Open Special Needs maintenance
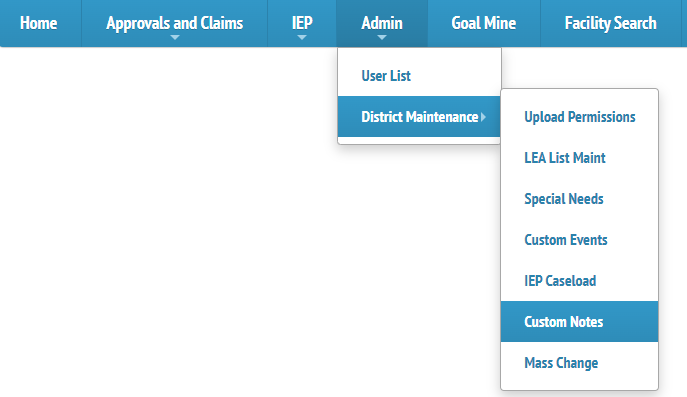Screen dimensions: 687x397 coord(579,199)
